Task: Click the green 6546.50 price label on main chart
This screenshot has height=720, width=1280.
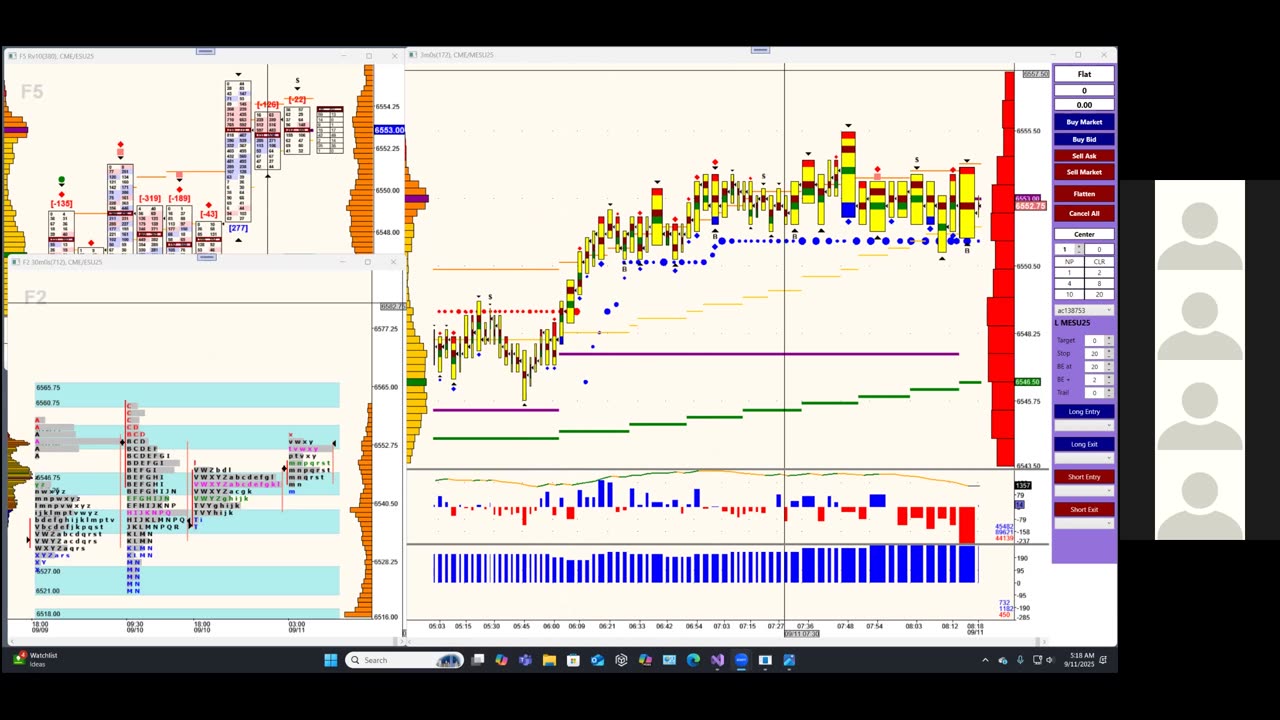Action: (x=1028, y=382)
